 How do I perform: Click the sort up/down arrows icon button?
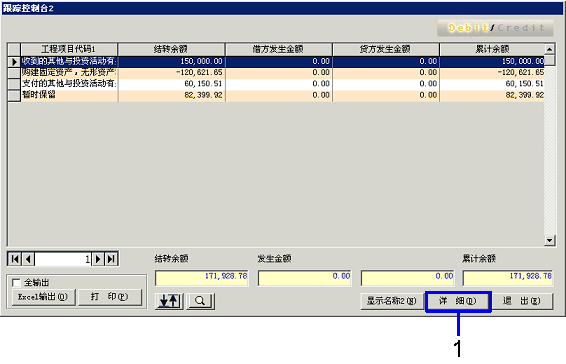(x=169, y=301)
